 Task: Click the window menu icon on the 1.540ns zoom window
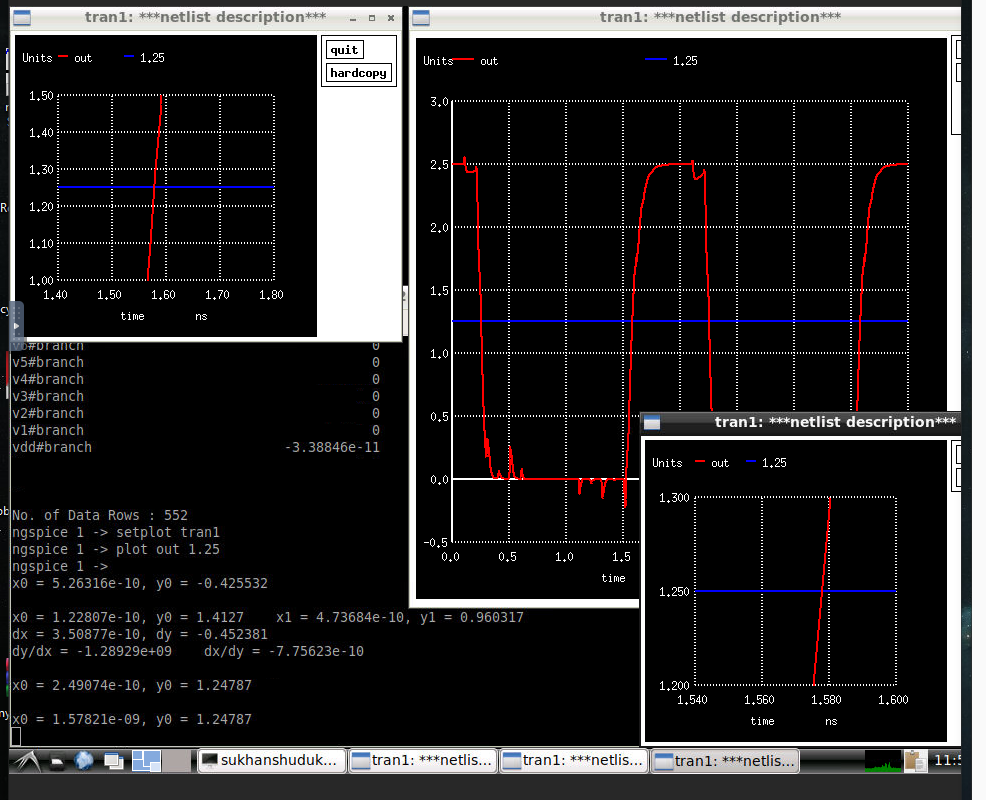pos(653,422)
